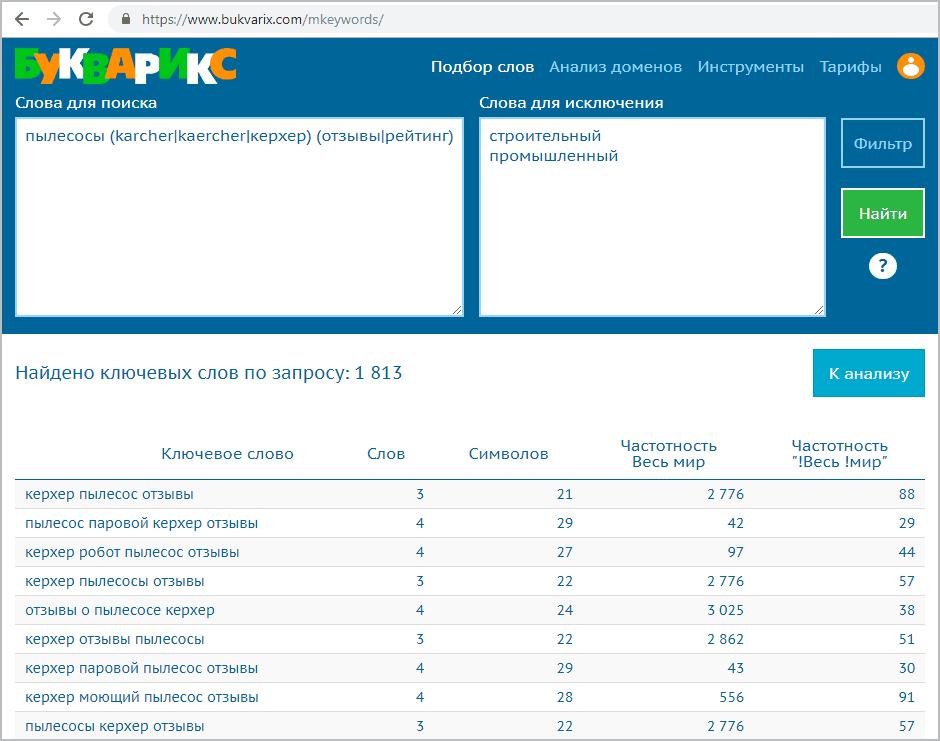Click the found keywords count heading

click(209, 373)
